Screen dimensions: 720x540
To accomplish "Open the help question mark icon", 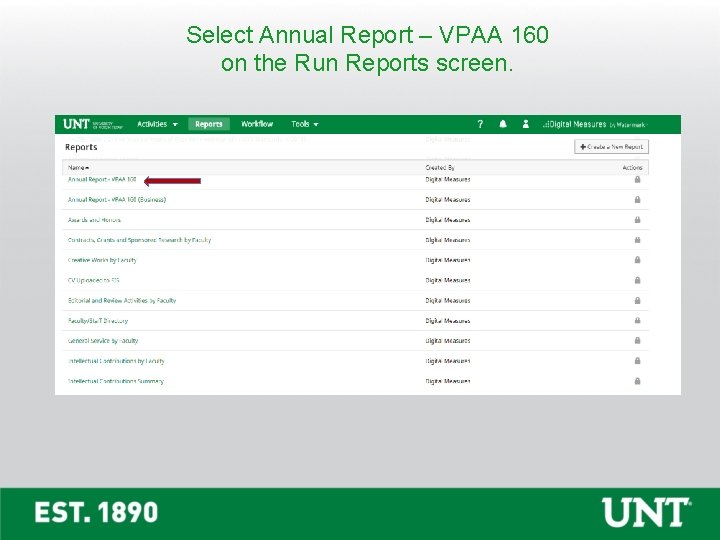I will pos(480,124).
